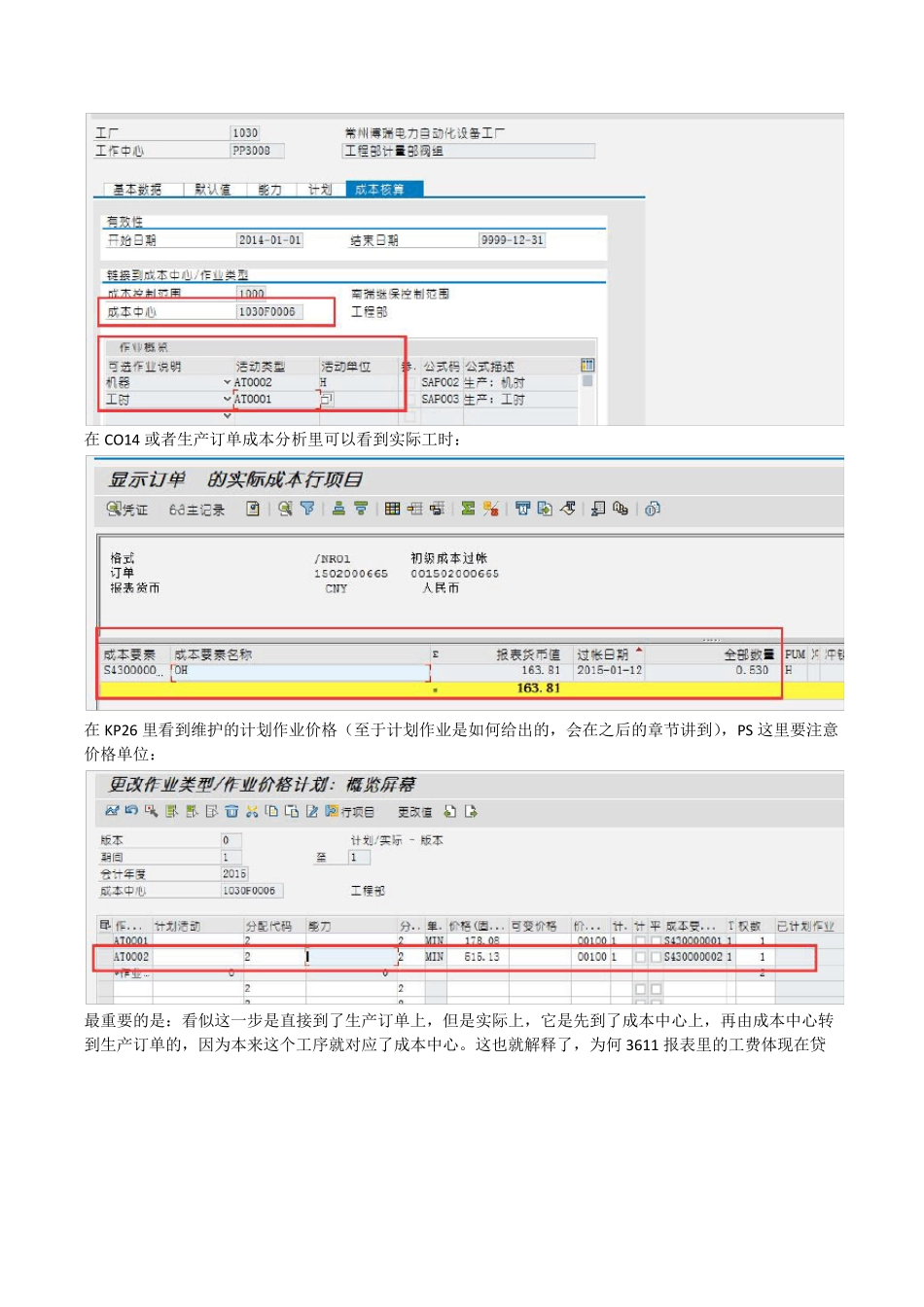The width and height of the screenshot is (924, 1307).
Task: Click the undo arrow icon in KP26 toolbar
Action: [x=131, y=811]
